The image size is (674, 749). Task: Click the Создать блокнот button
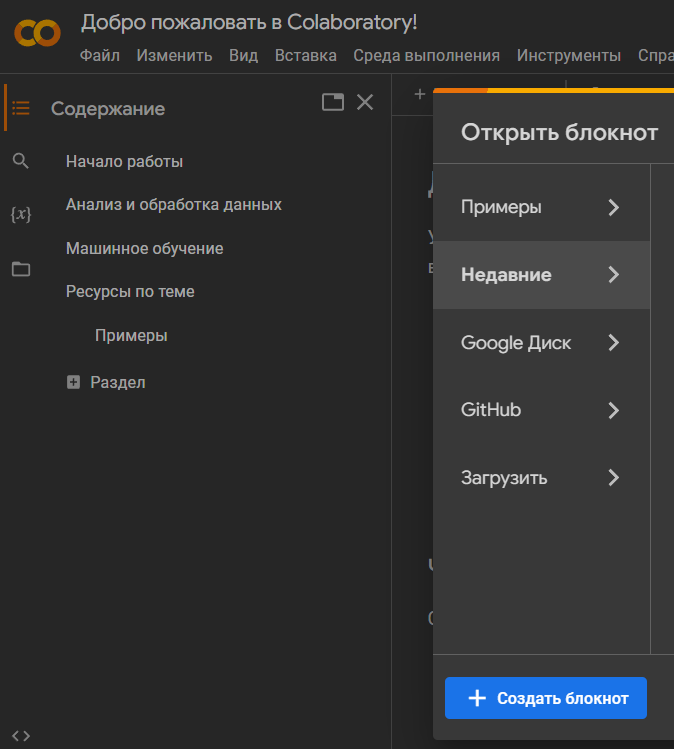[546, 698]
